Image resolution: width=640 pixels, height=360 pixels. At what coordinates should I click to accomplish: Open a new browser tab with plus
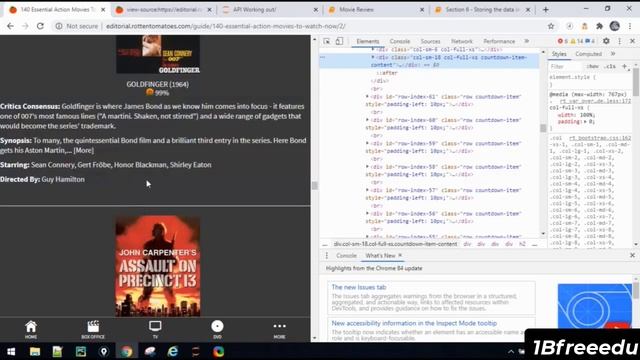[x=546, y=9]
